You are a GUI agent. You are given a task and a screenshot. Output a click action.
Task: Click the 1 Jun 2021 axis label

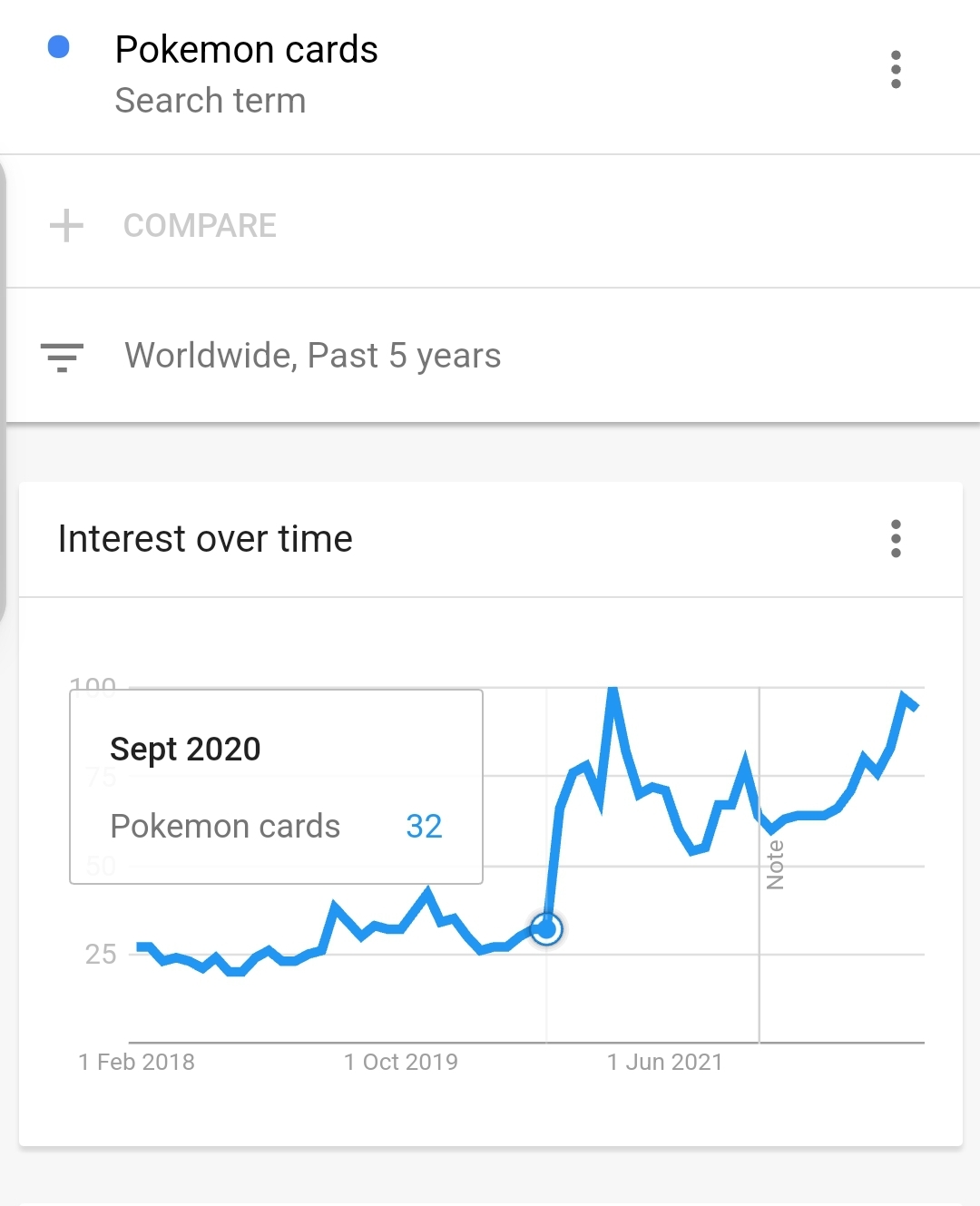(665, 1062)
